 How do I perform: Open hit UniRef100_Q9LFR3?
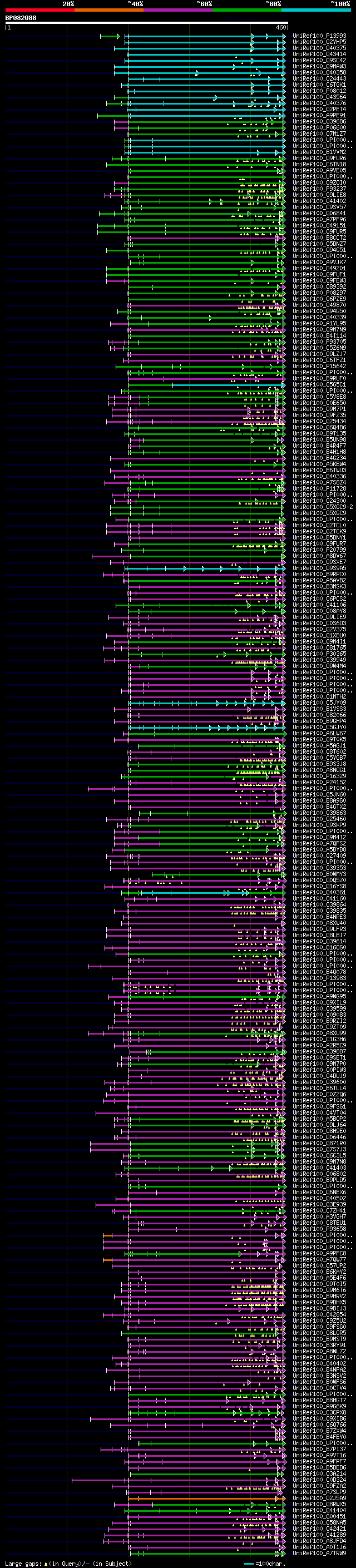pos(319,929)
